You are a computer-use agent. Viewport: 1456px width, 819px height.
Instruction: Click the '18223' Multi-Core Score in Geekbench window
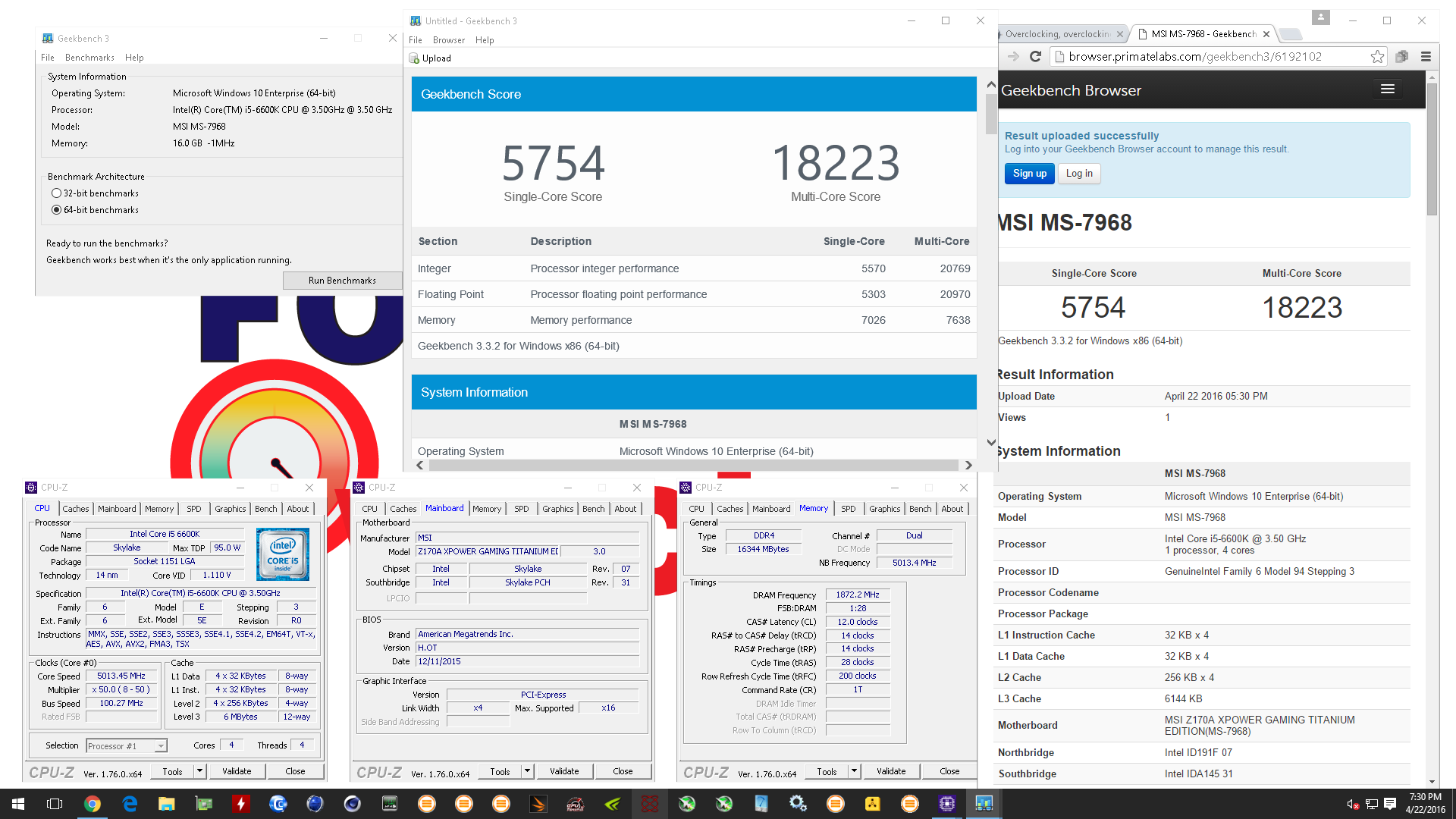(x=836, y=163)
